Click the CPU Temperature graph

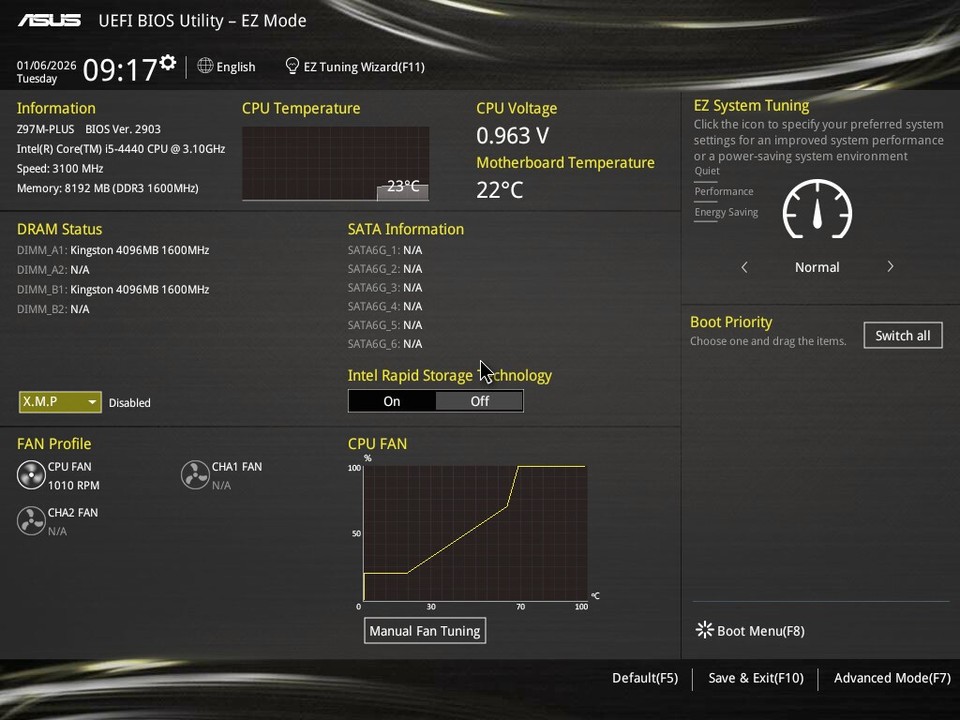[x=336, y=163]
